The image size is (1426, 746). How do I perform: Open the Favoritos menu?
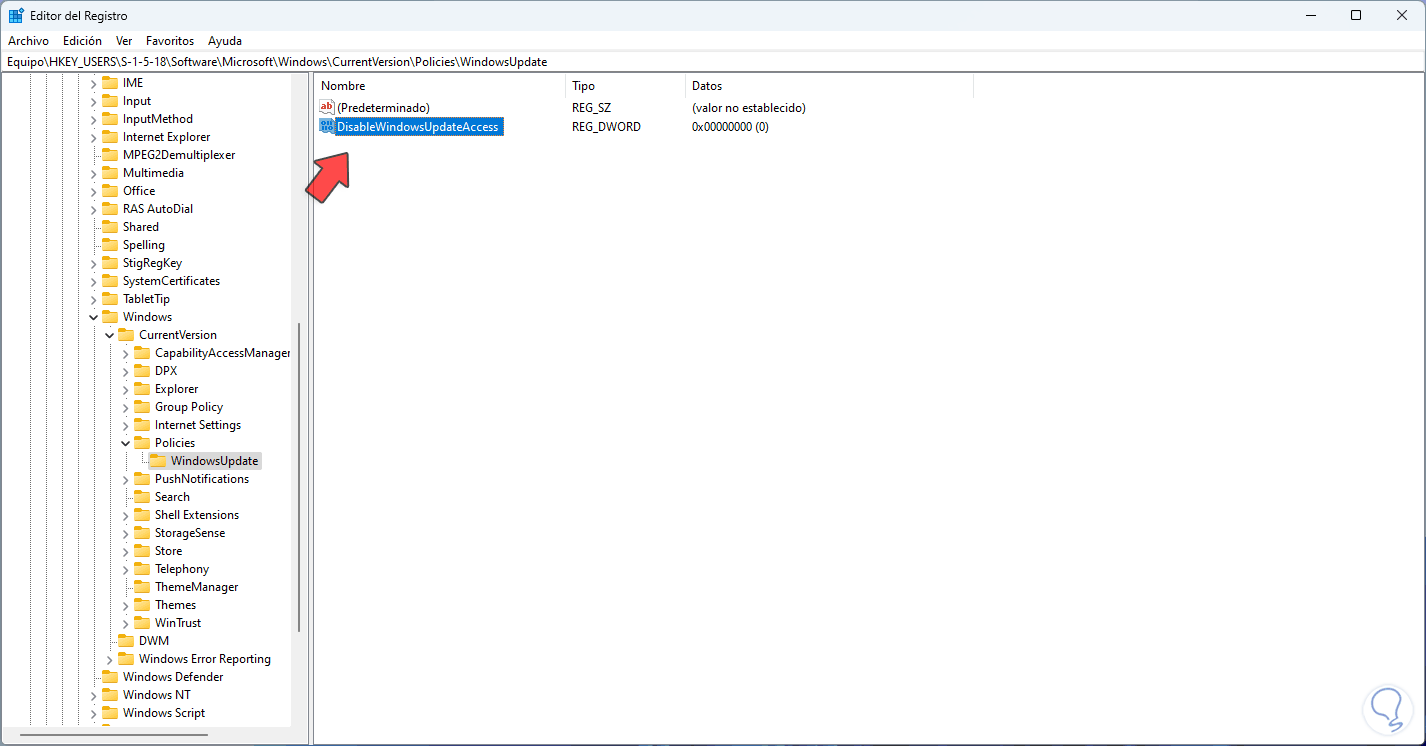coord(170,41)
